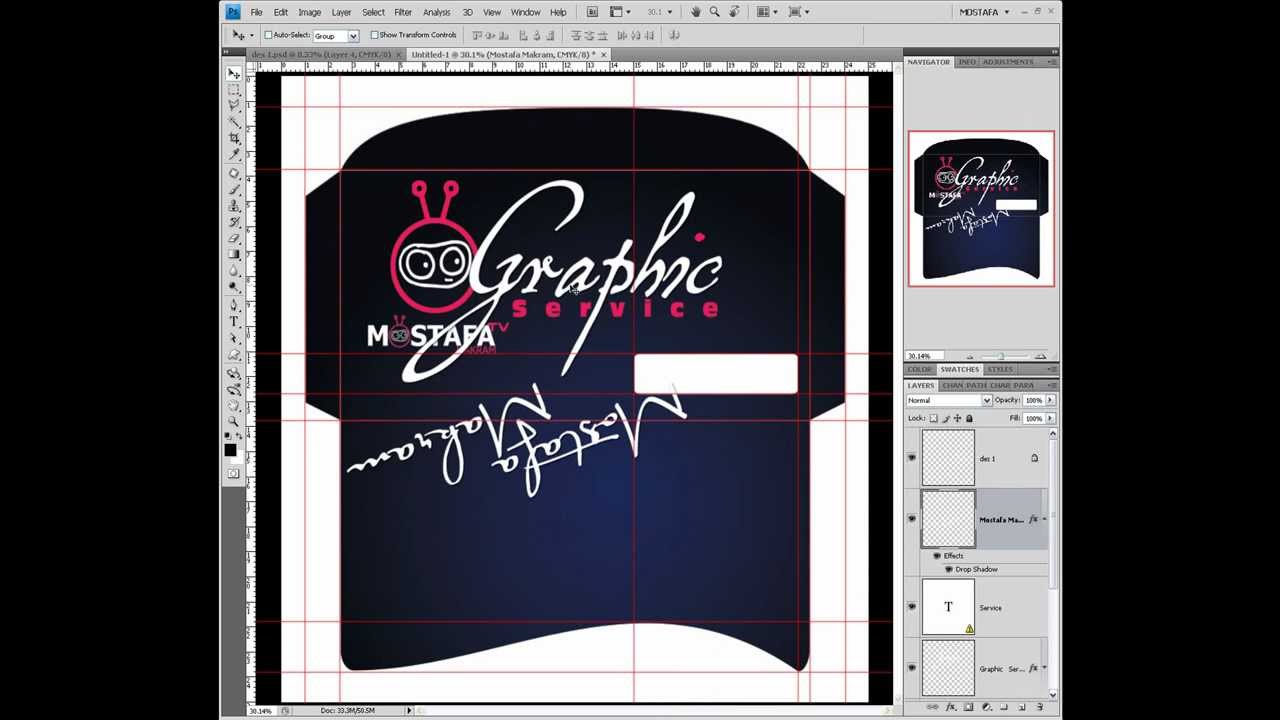The image size is (1280, 720).
Task: Collapse effects on Mostafa Makram layer
Action: (1044, 519)
